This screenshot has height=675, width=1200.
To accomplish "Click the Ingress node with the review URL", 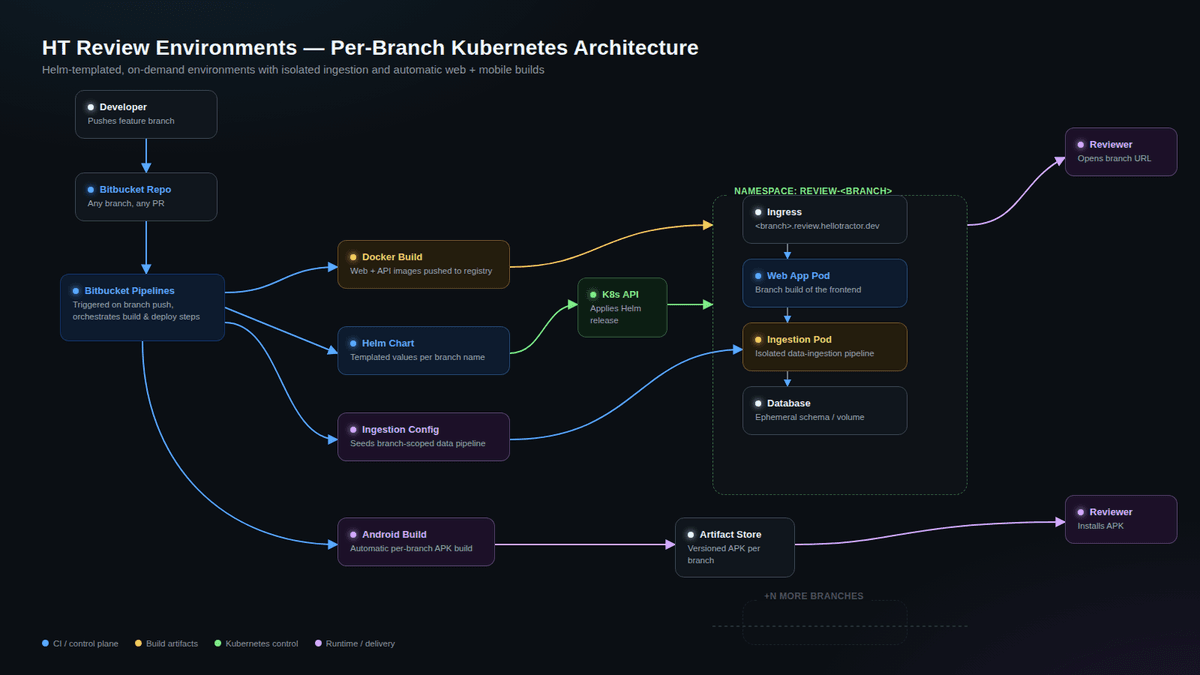I will click(x=825, y=219).
